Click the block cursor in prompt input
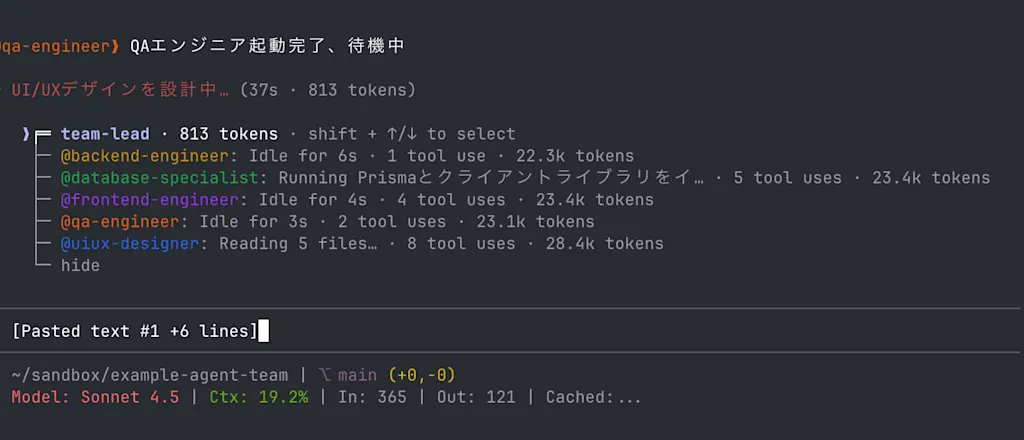Screen dimensions: 1024x440 263,331
